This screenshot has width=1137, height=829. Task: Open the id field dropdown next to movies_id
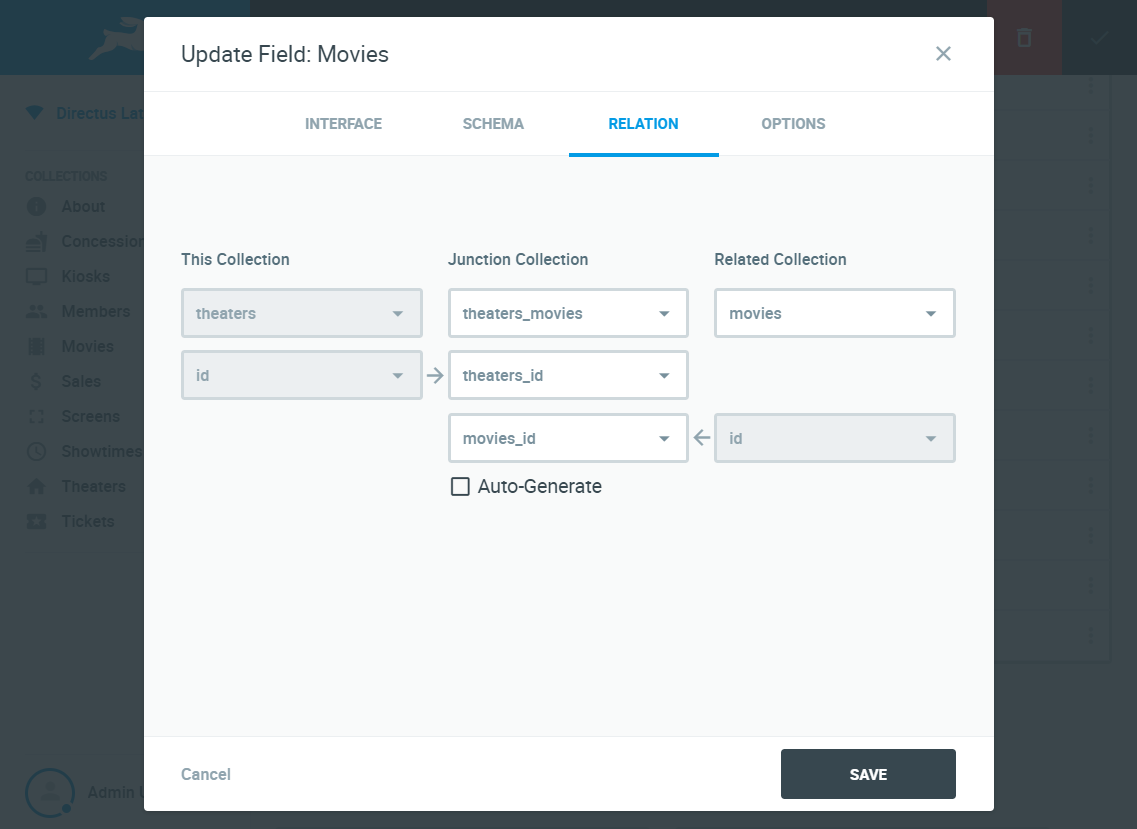pos(835,438)
